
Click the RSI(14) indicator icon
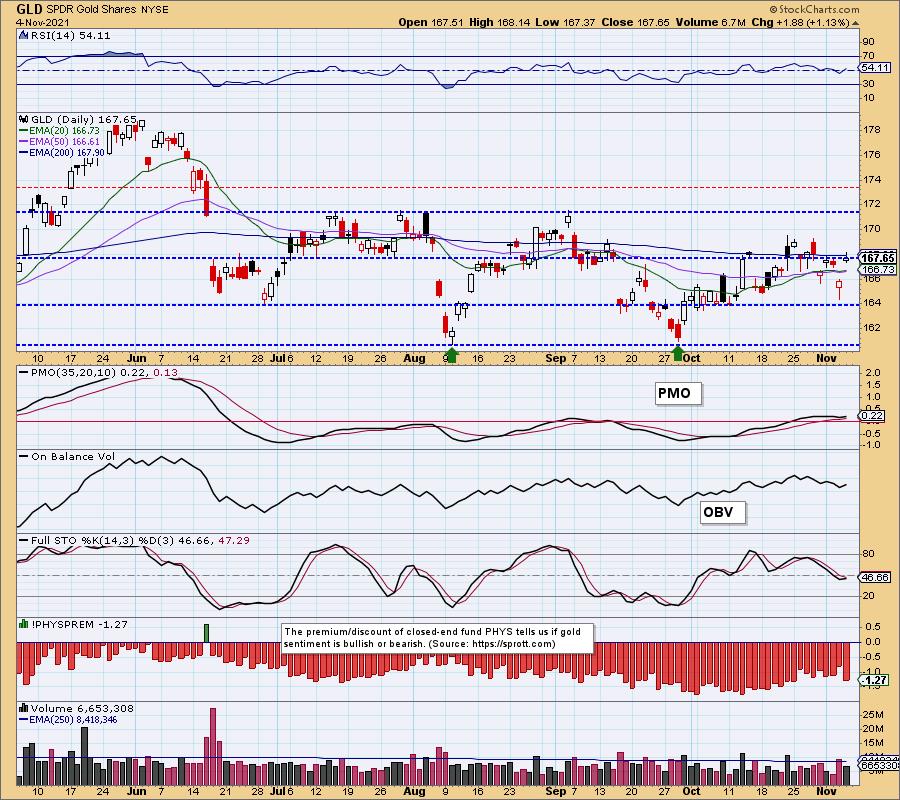(x=23, y=35)
